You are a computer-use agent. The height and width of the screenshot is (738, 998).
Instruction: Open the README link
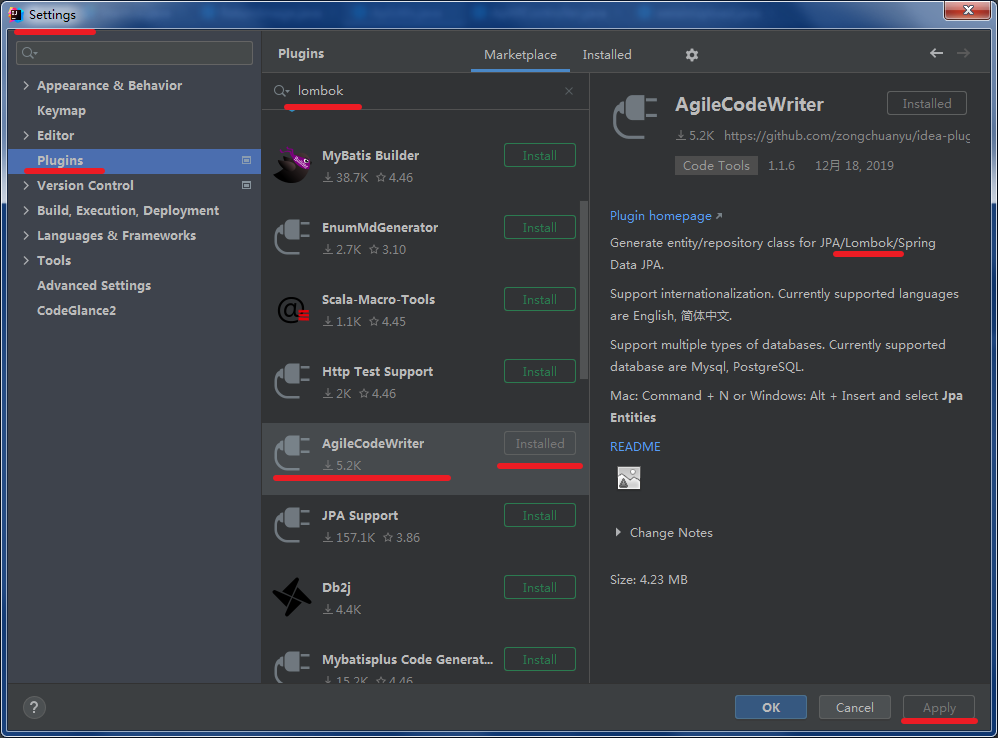coord(635,447)
